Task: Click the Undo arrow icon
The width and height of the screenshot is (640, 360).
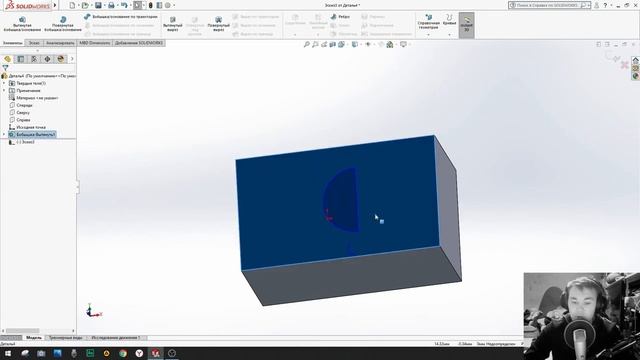Action: pyautogui.click(x=124, y=5)
